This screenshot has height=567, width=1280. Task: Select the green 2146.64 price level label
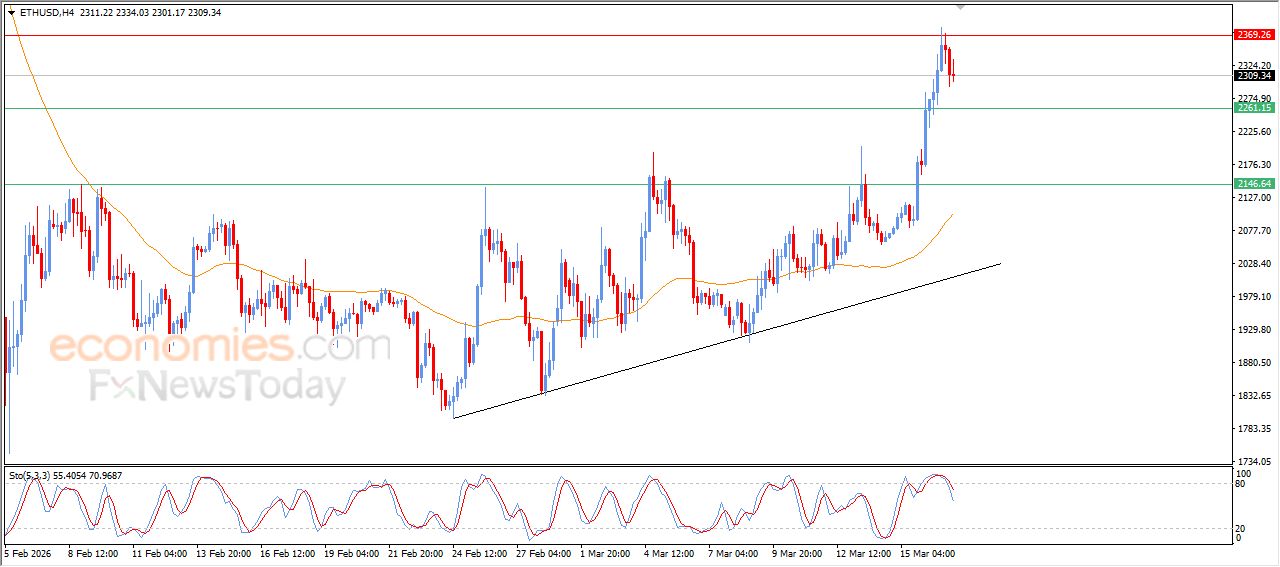[1253, 184]
